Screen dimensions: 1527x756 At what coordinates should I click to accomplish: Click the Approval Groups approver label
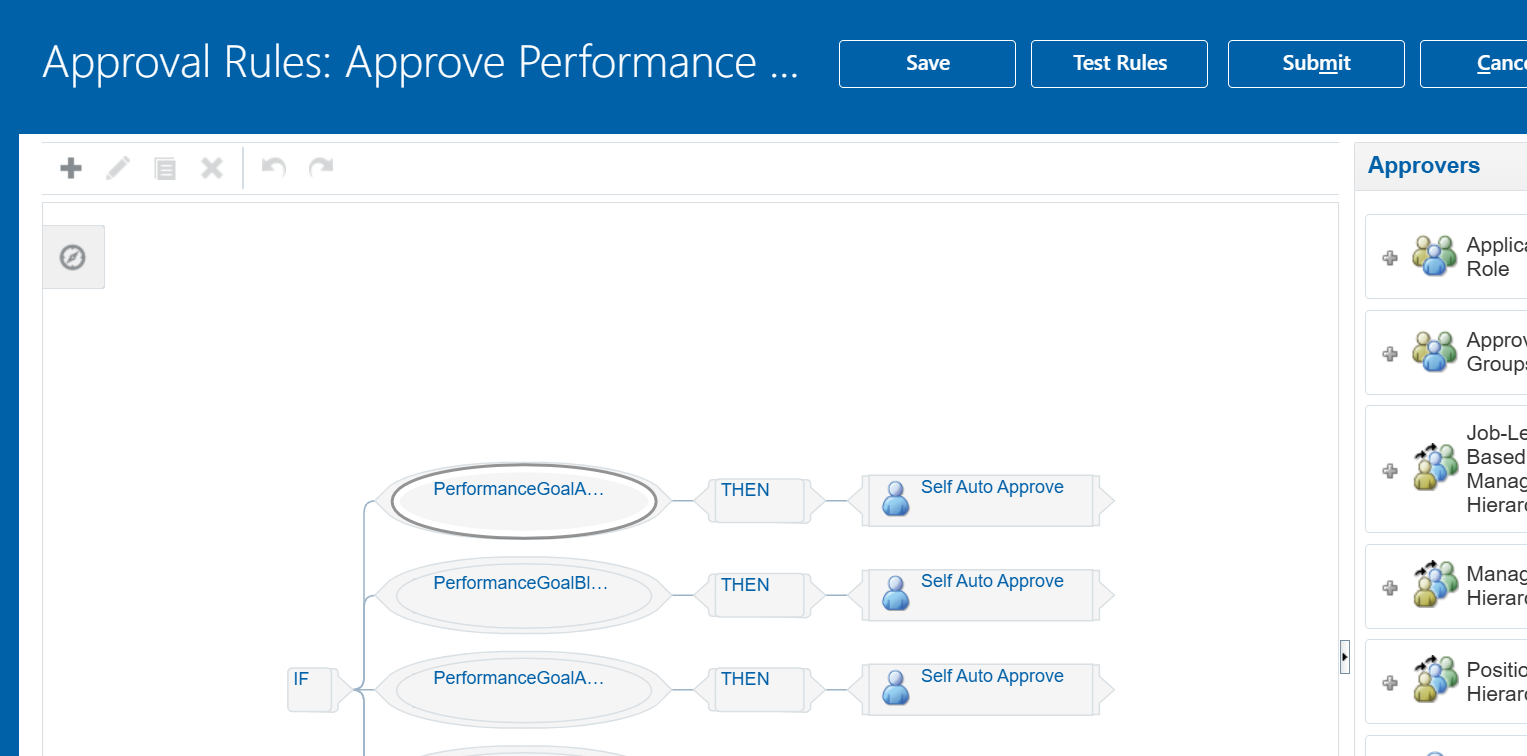click(1496, 352)
